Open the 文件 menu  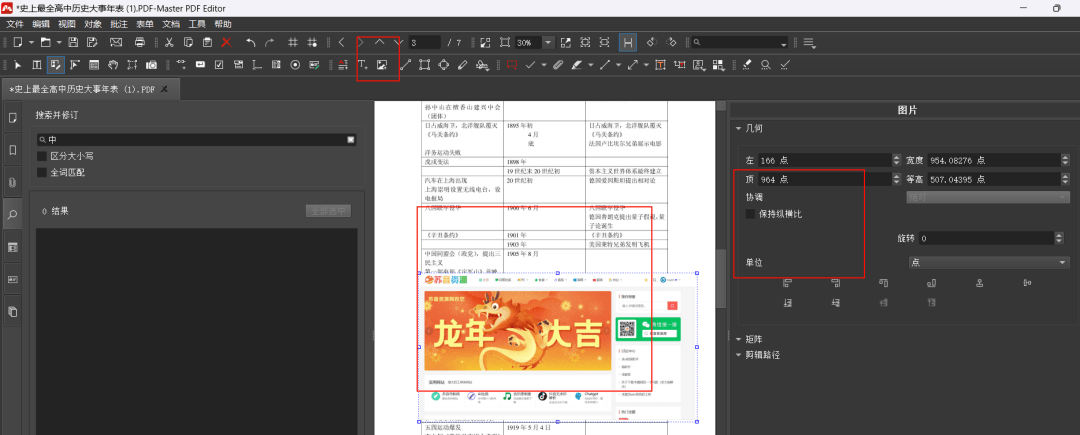pyautogui.click(x=15, y=23)
